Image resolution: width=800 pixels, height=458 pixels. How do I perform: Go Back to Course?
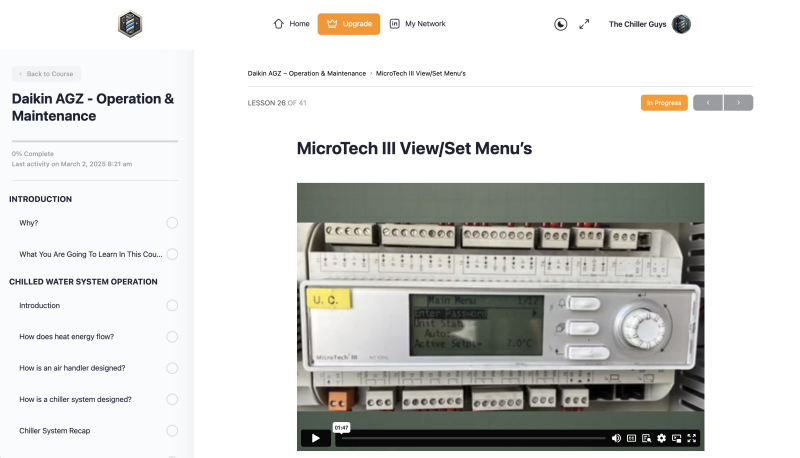[46, 74]
